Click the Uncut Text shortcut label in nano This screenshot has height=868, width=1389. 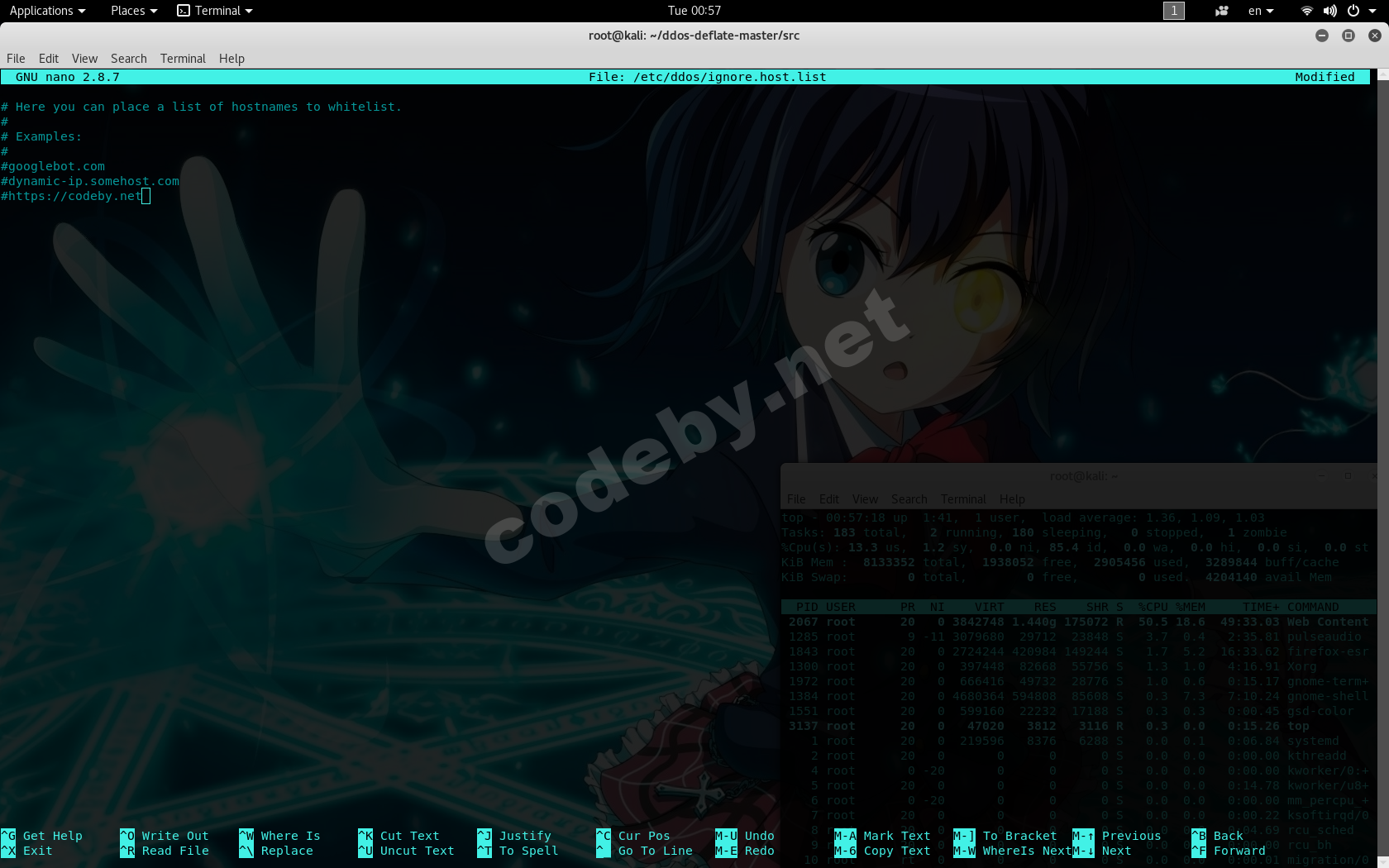pos(417,851)
